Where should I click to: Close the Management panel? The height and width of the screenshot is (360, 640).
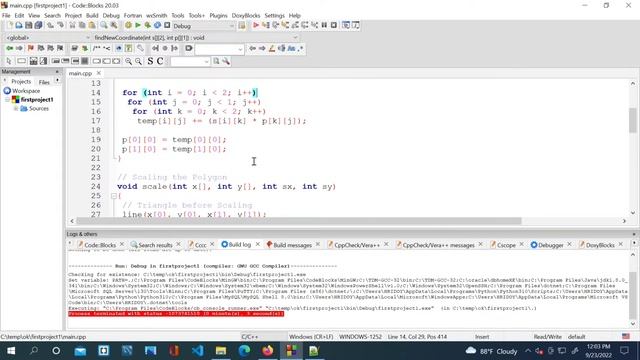click(x=57, y=71)
